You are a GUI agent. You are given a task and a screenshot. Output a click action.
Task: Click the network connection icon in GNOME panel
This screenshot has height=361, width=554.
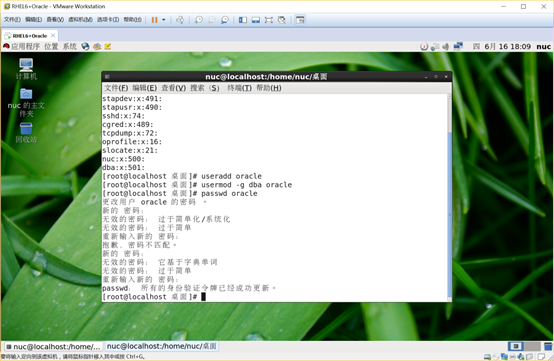(435, 47)
